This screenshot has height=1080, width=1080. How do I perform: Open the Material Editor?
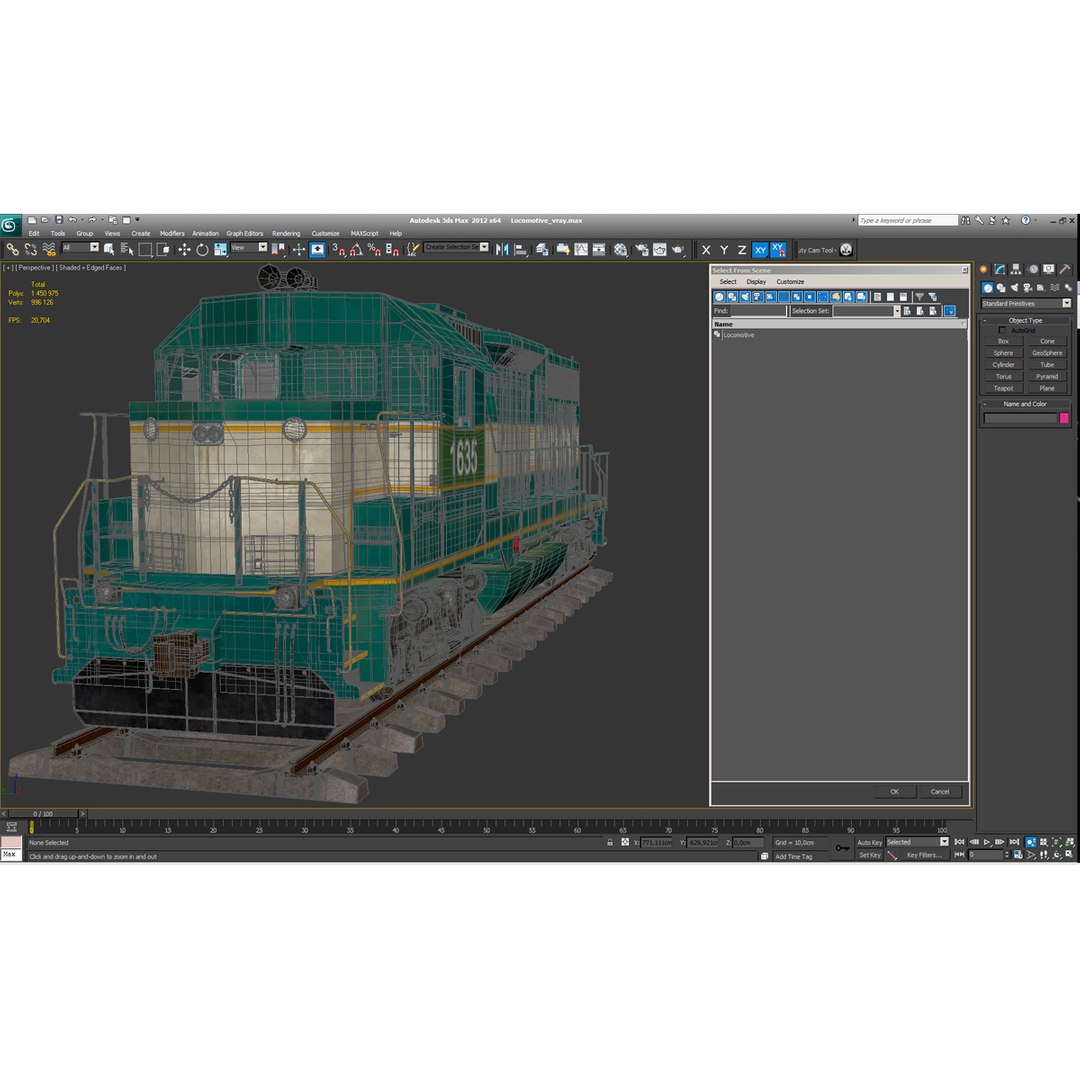[x=621, y=249]
